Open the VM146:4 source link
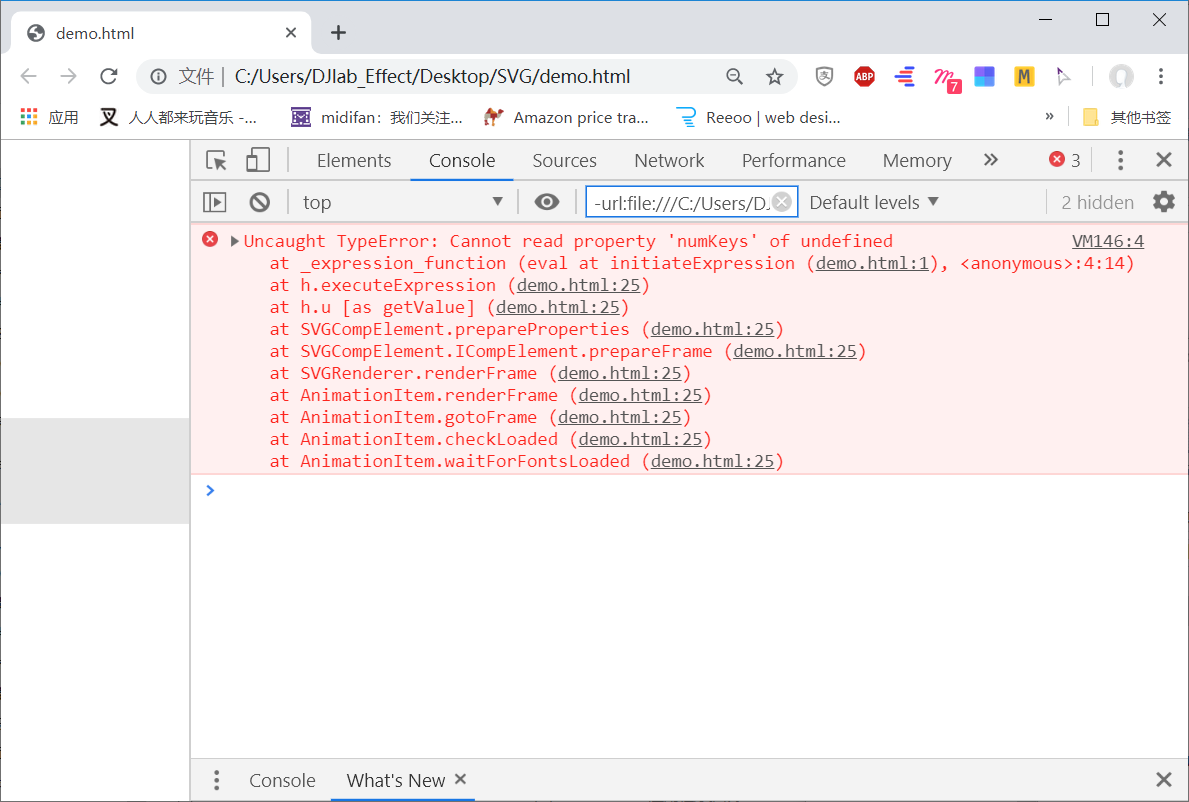Viewport: 1189px width, 802px height. point(1107,241)
